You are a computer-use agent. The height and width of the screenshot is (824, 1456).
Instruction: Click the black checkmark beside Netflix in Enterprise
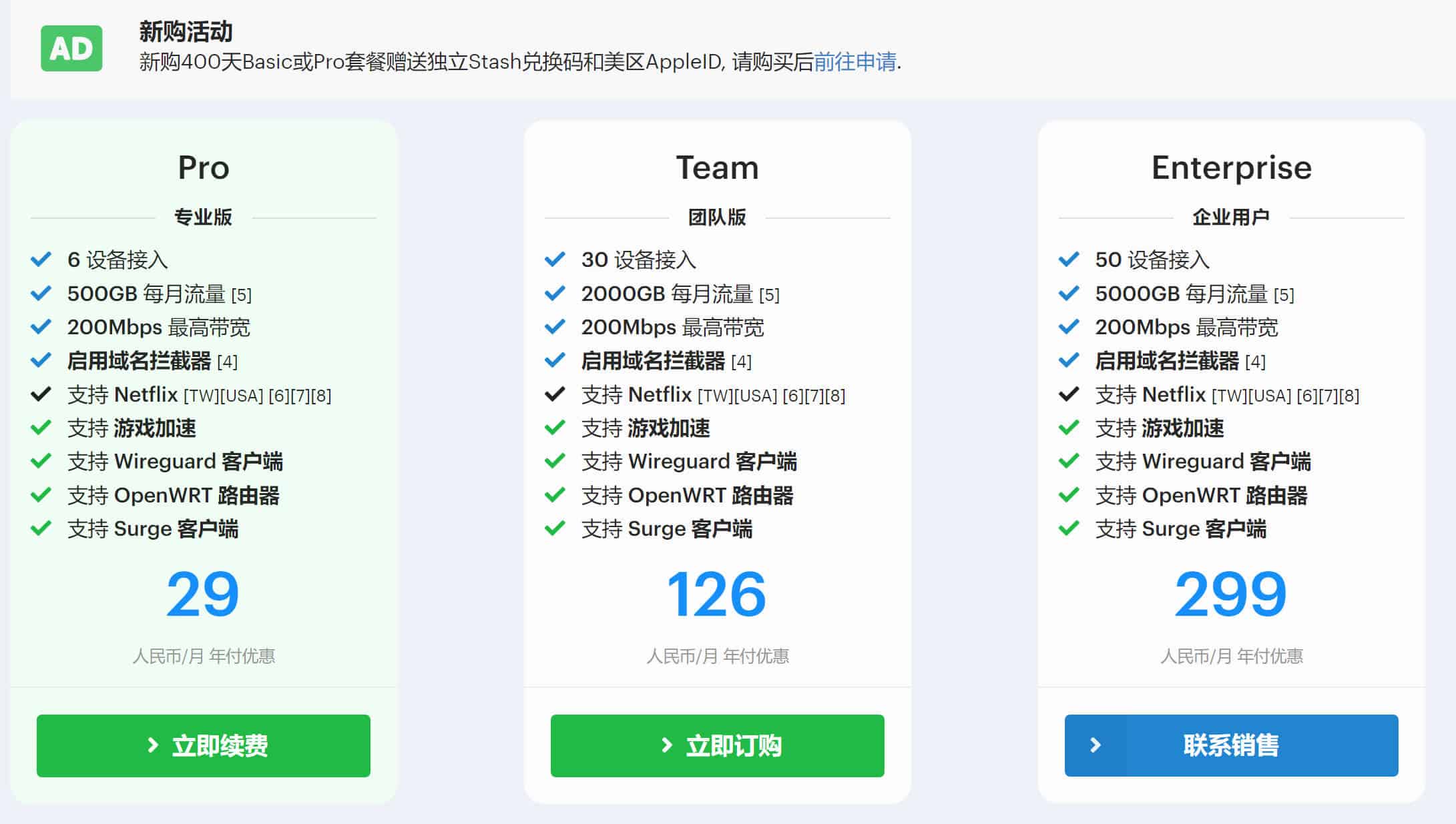tap(1069, 394)
